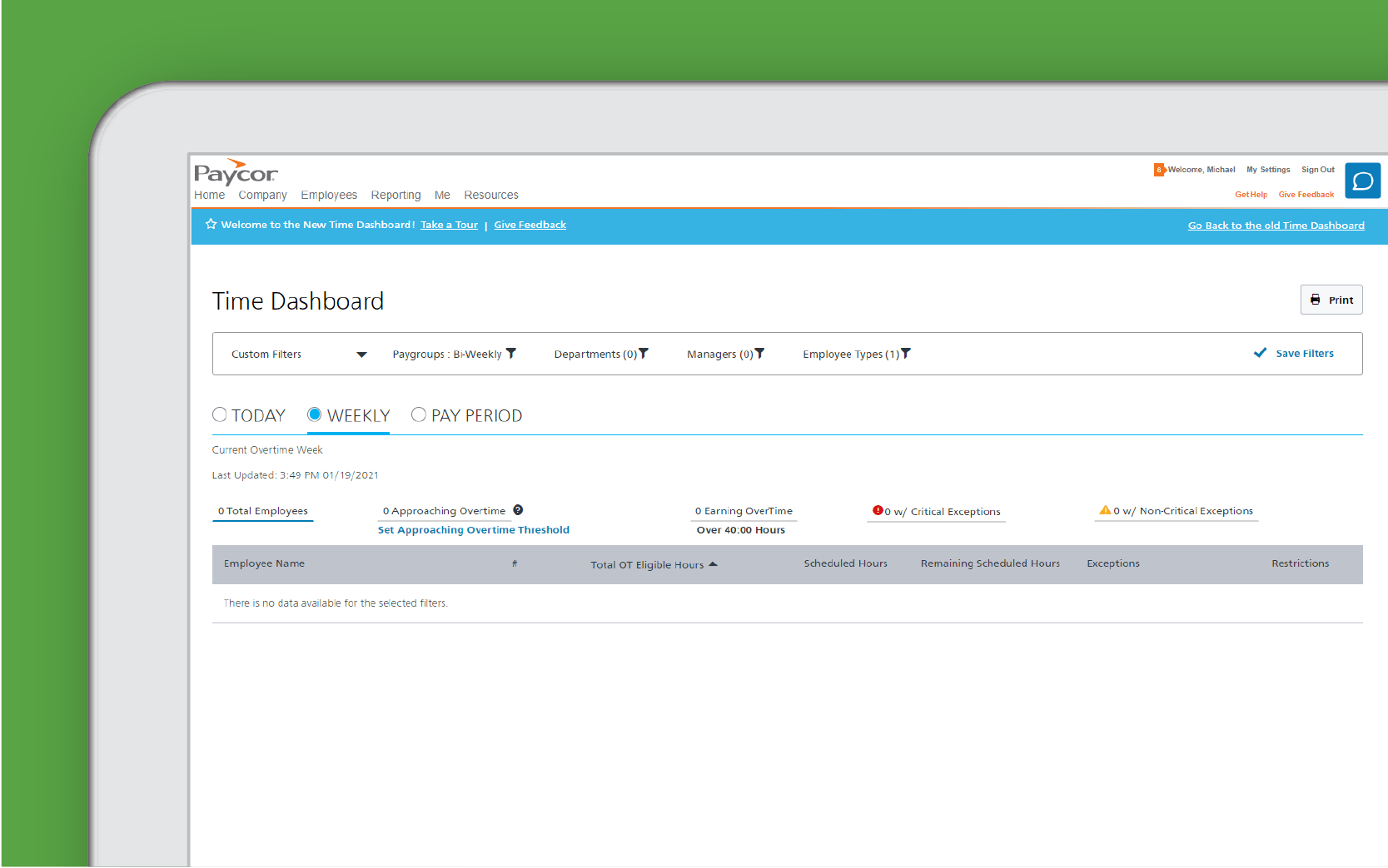Viewport: 1388px width, 868px height.
Task: Click the Exceptions column header
Action: [x=1113, y=563]
